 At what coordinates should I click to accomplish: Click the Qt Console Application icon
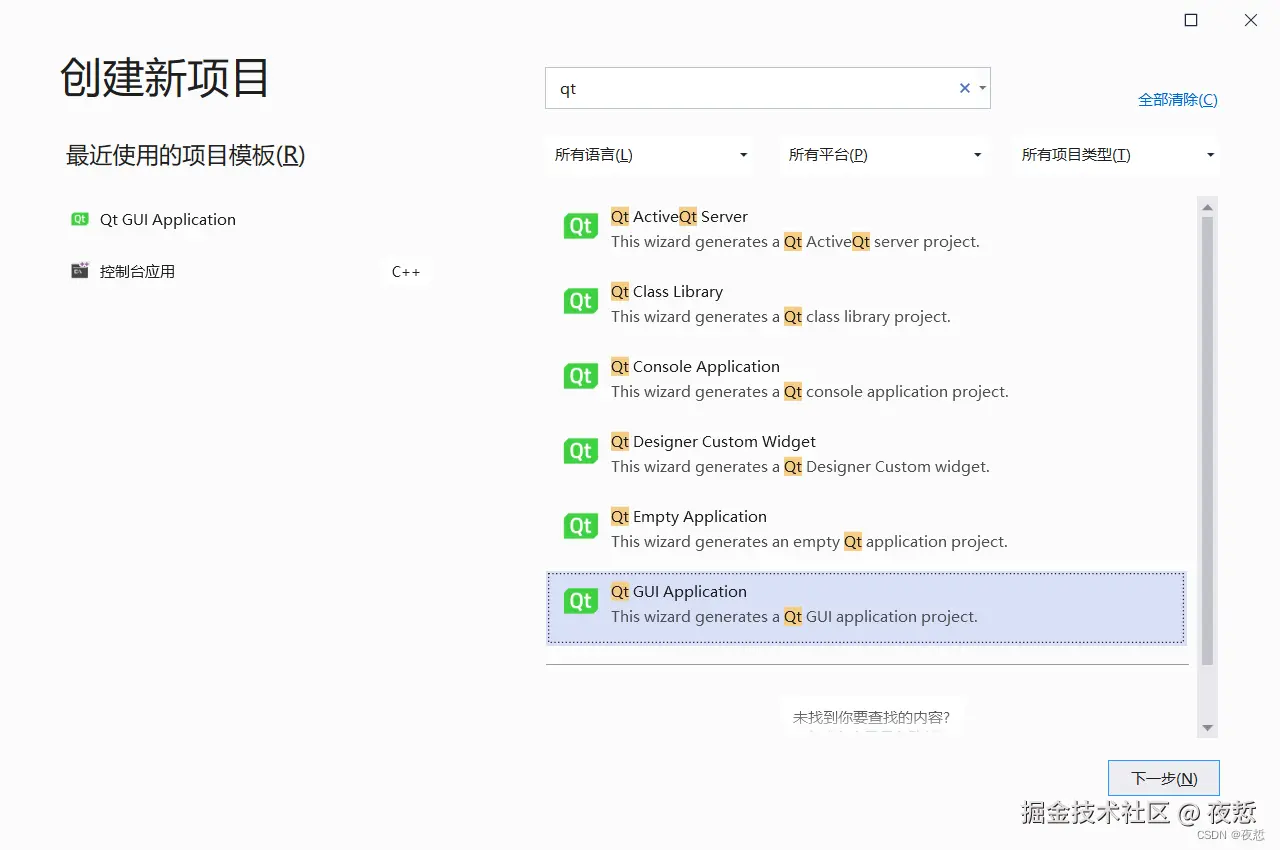(x=580, y=376)
